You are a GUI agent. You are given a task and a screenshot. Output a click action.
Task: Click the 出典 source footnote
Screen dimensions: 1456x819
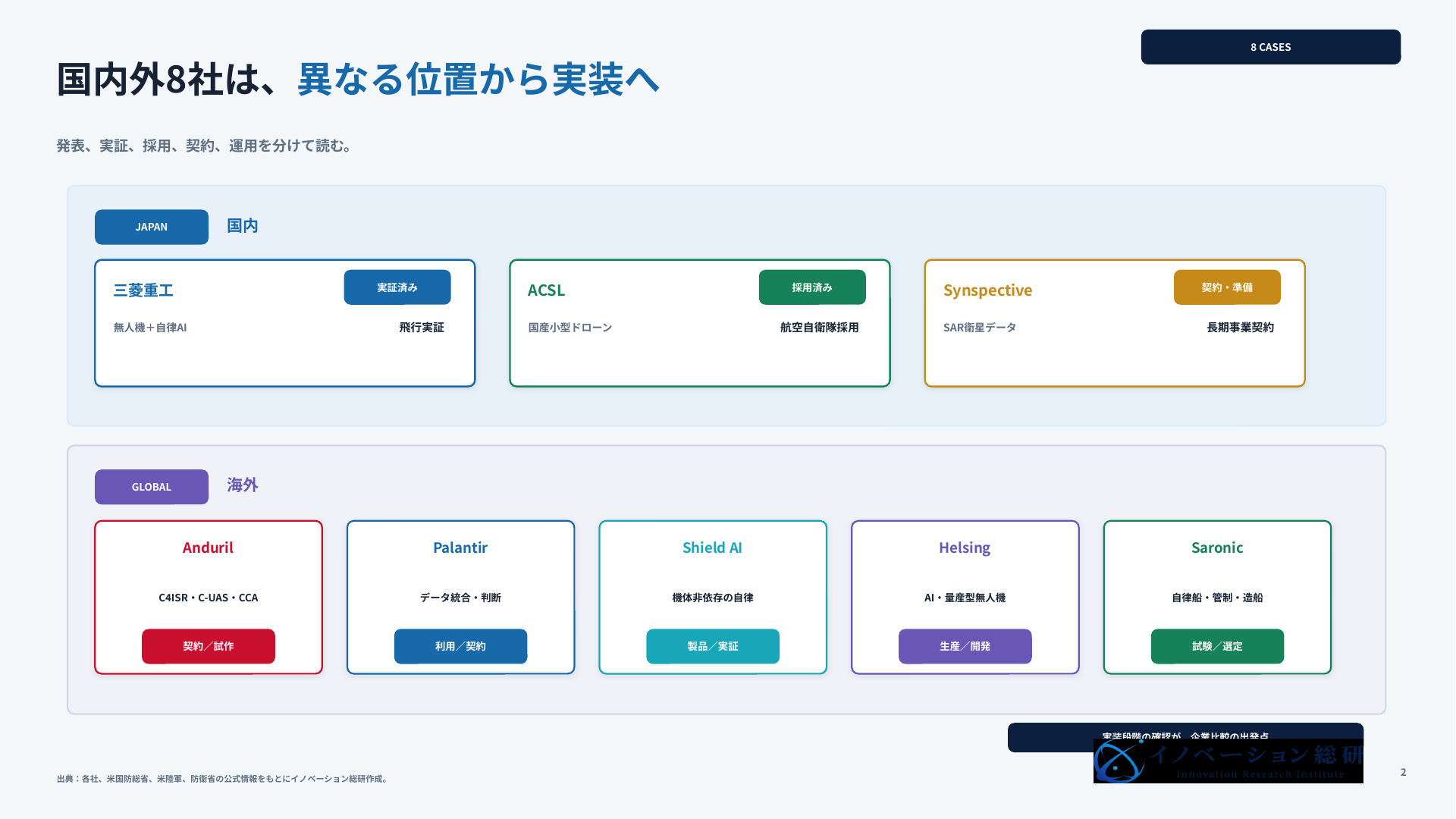click(x=223, y=779)
